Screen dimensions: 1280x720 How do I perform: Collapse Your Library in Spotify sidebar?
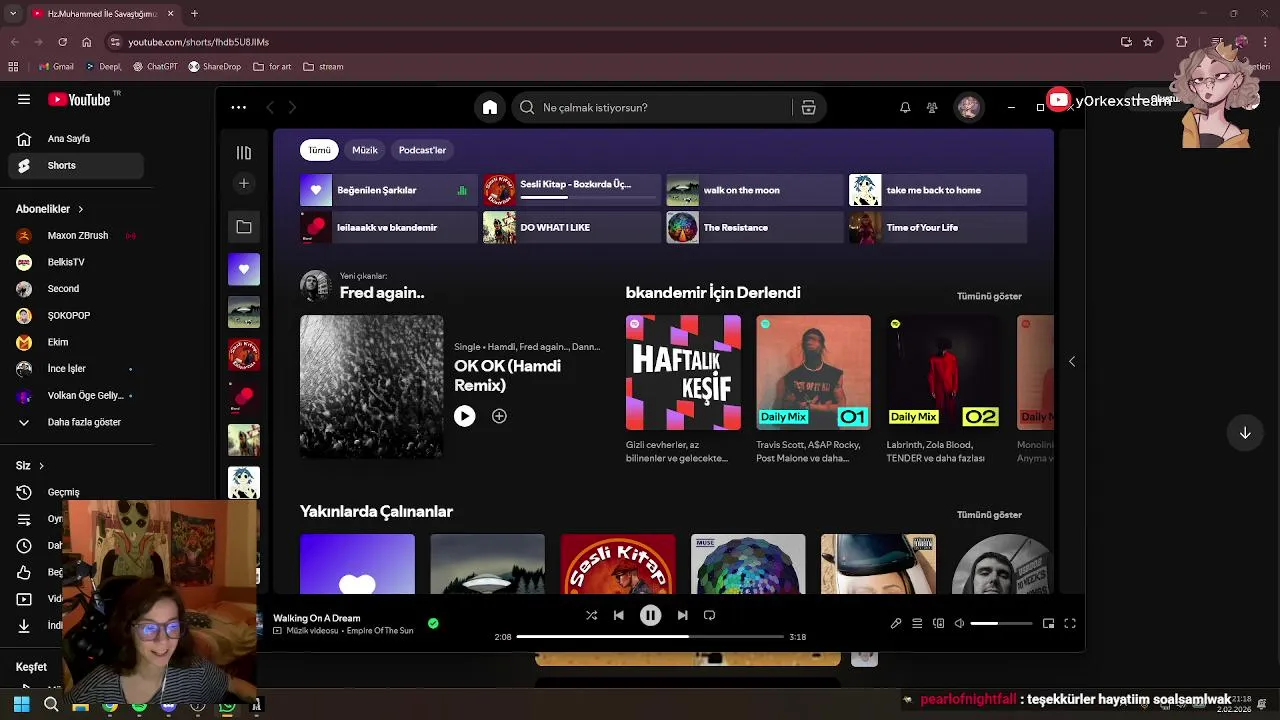point(243,153)
